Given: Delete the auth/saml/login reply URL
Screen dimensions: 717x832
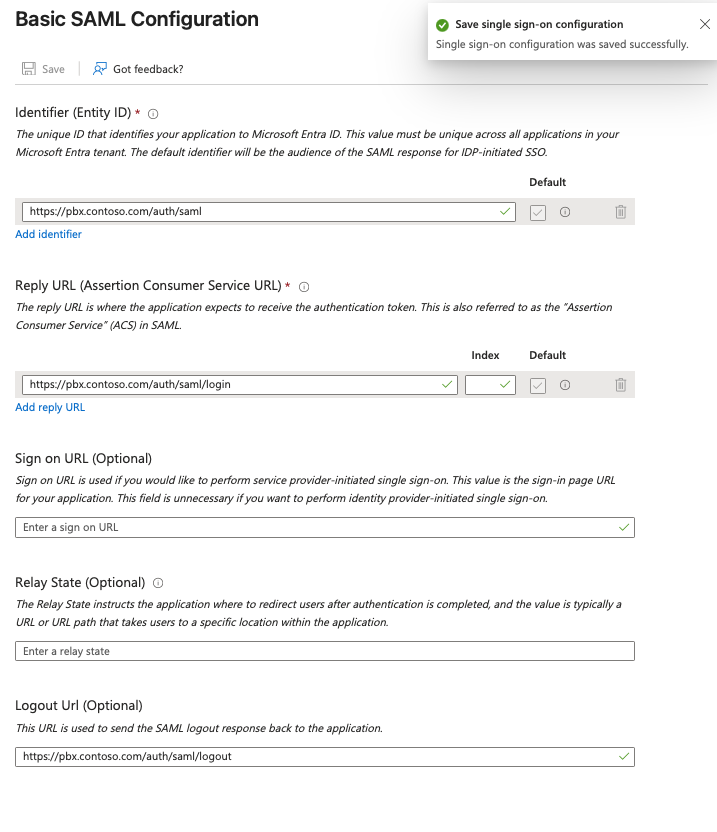Looking at the screenshot, I should click(620, 385).
